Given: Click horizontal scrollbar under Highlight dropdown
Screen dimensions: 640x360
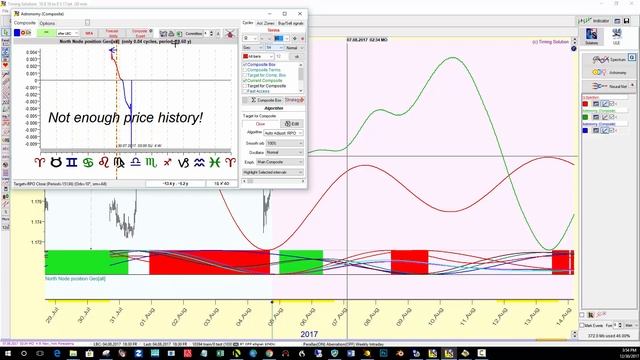Looking at the screenshot, I should (273, 181).
